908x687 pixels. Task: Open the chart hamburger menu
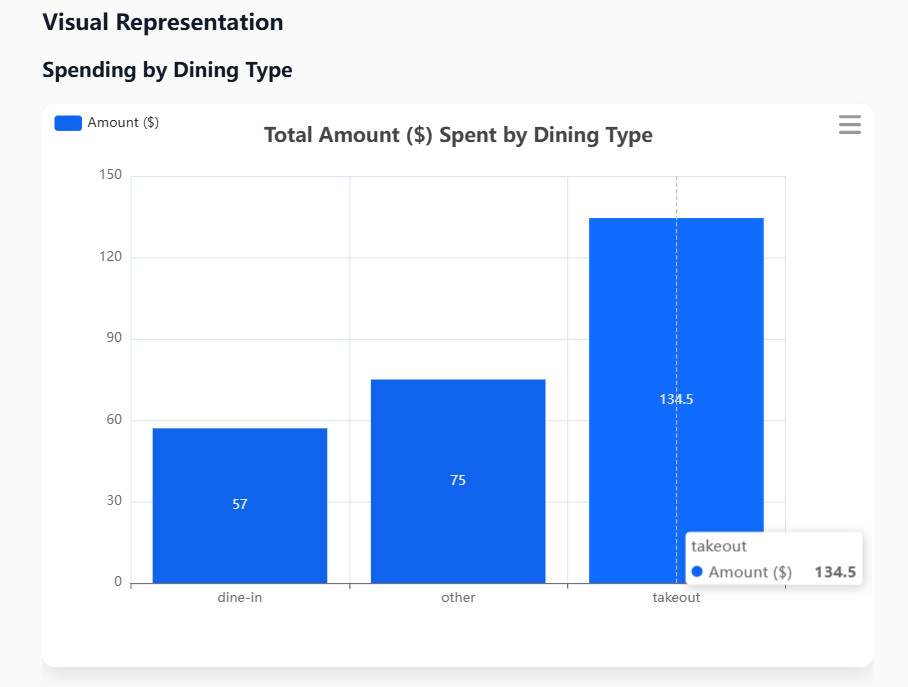click(x=849, y=125)
